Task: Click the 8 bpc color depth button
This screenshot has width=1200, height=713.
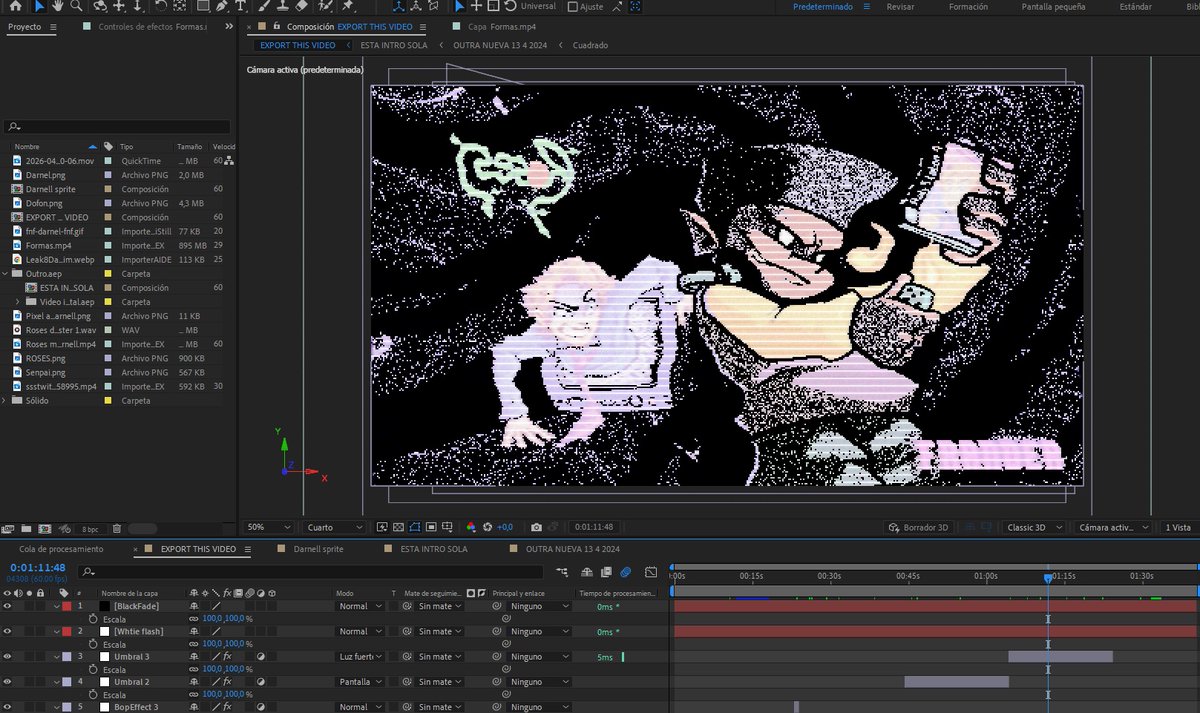Action: click(90, 528)
